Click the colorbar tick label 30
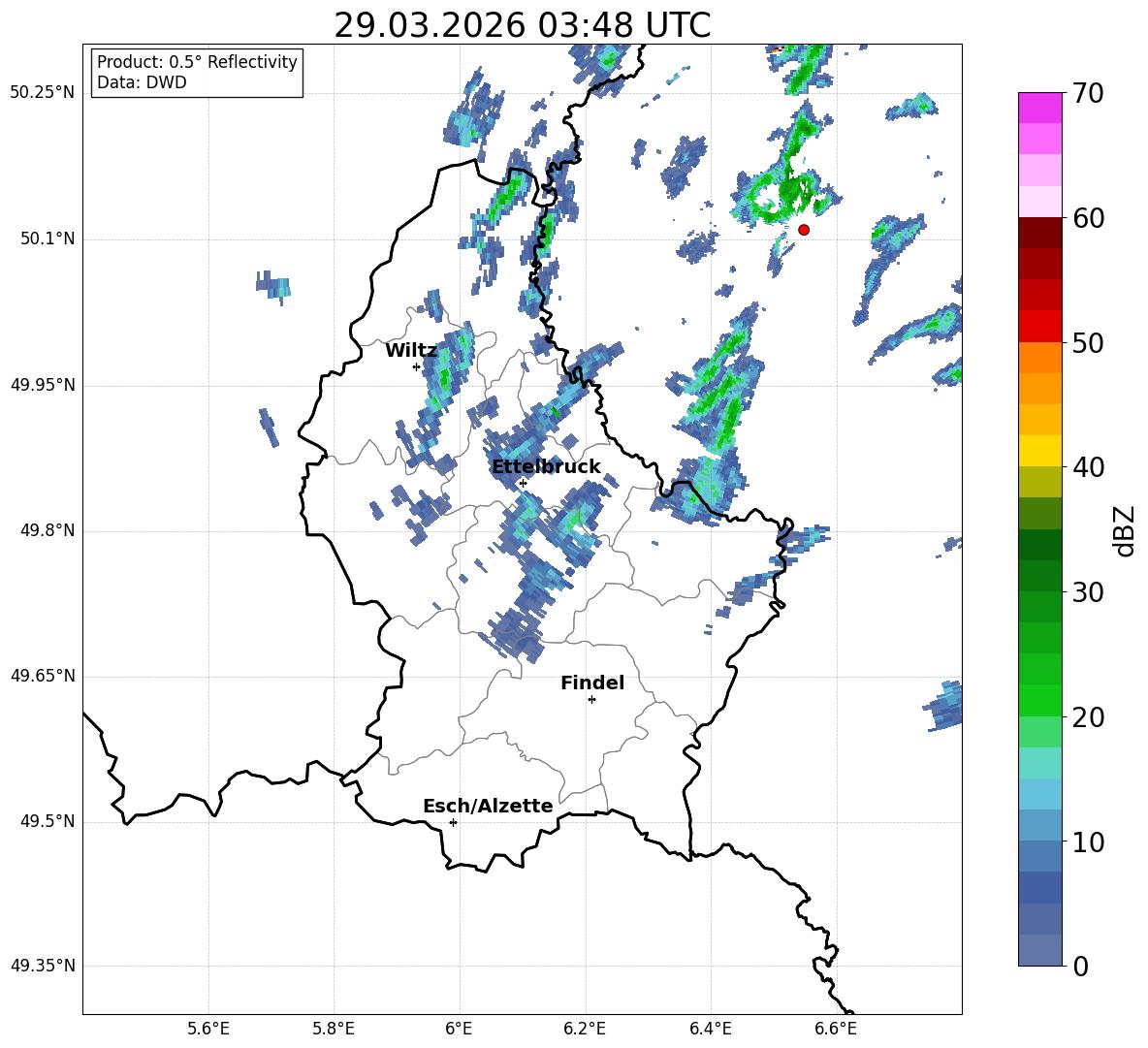 [1088, 592]
